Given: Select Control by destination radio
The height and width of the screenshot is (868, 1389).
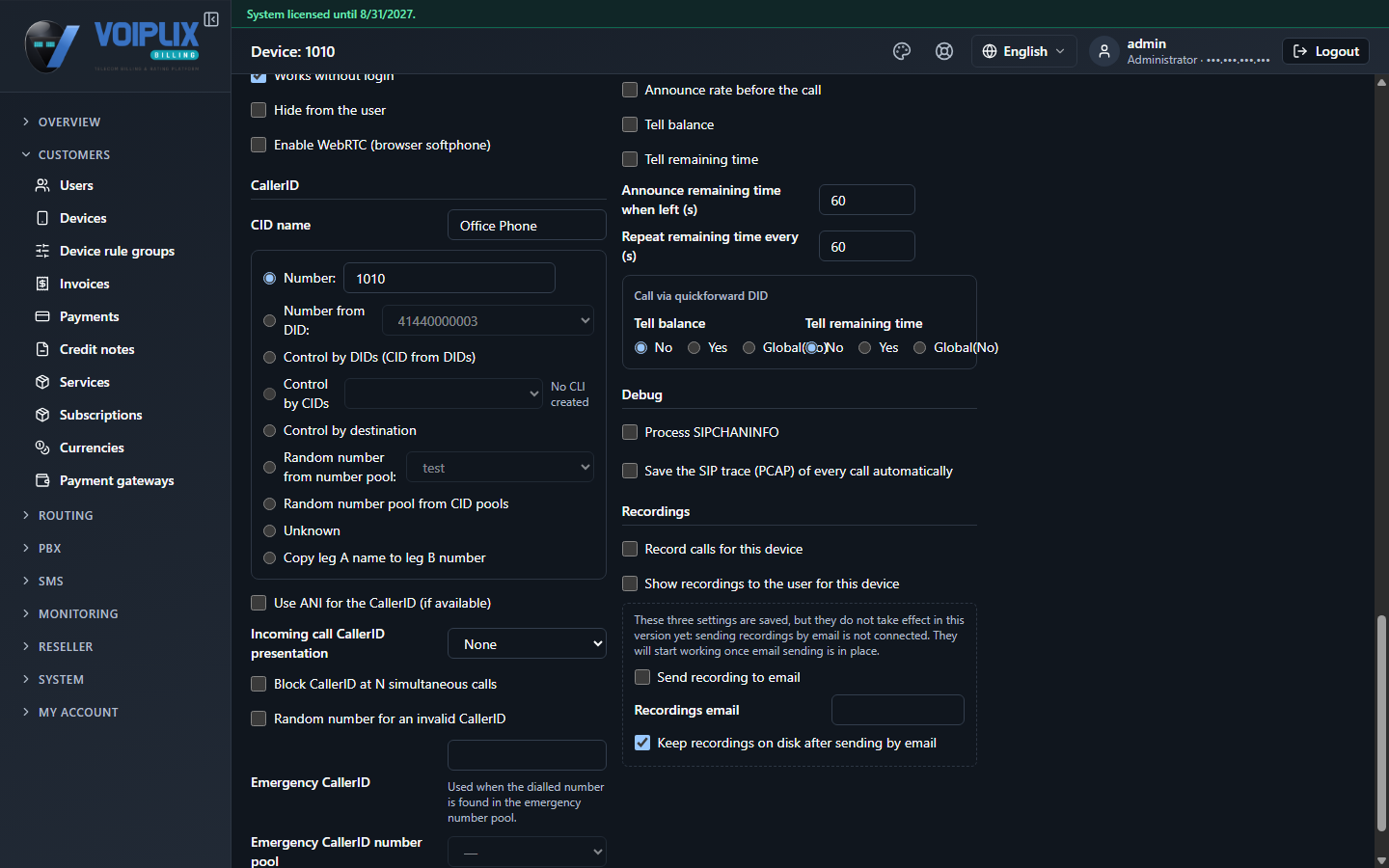Looking at the screenshot, I should pos(270,430).
